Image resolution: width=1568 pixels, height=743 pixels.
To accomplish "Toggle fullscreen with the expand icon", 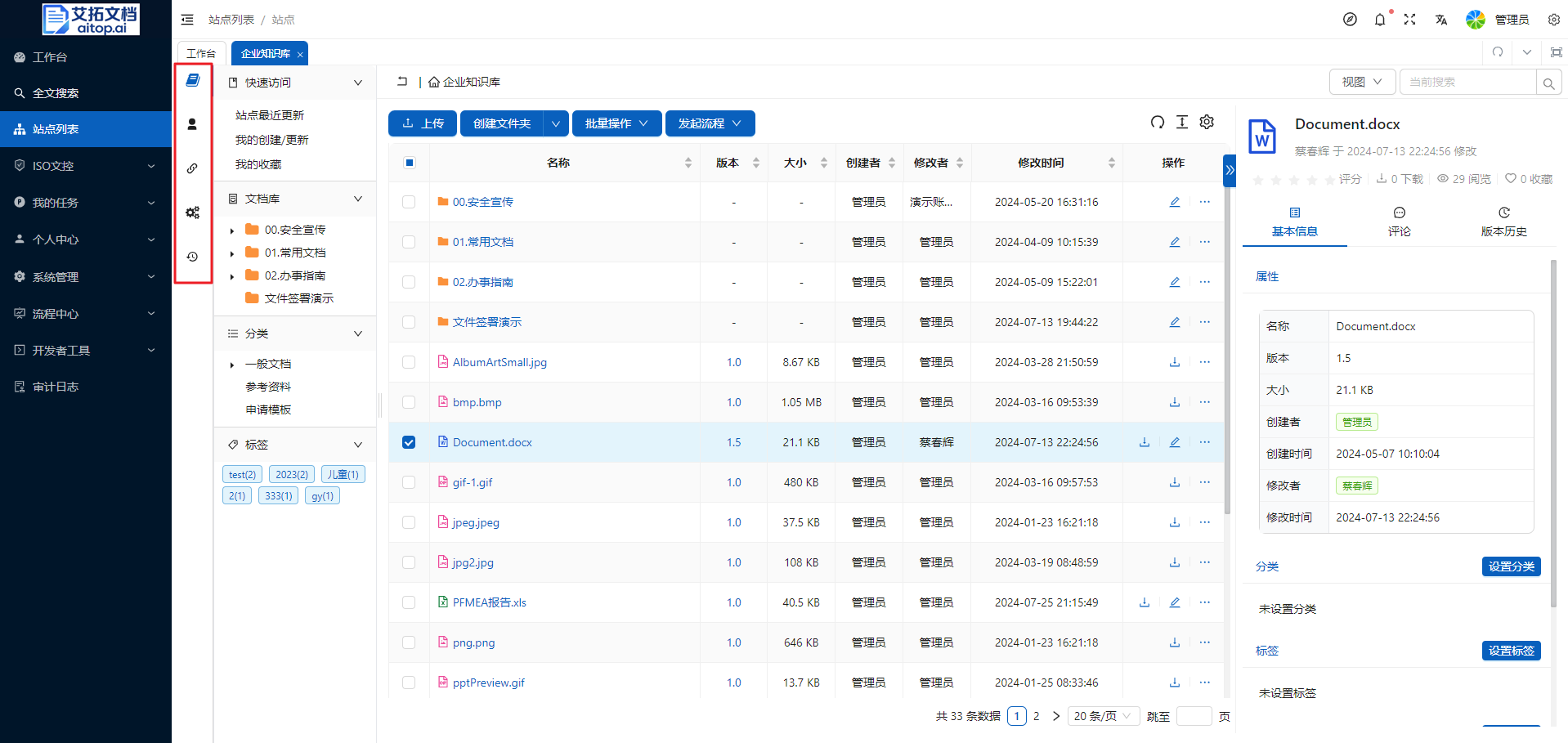I will click(1409, 20).
